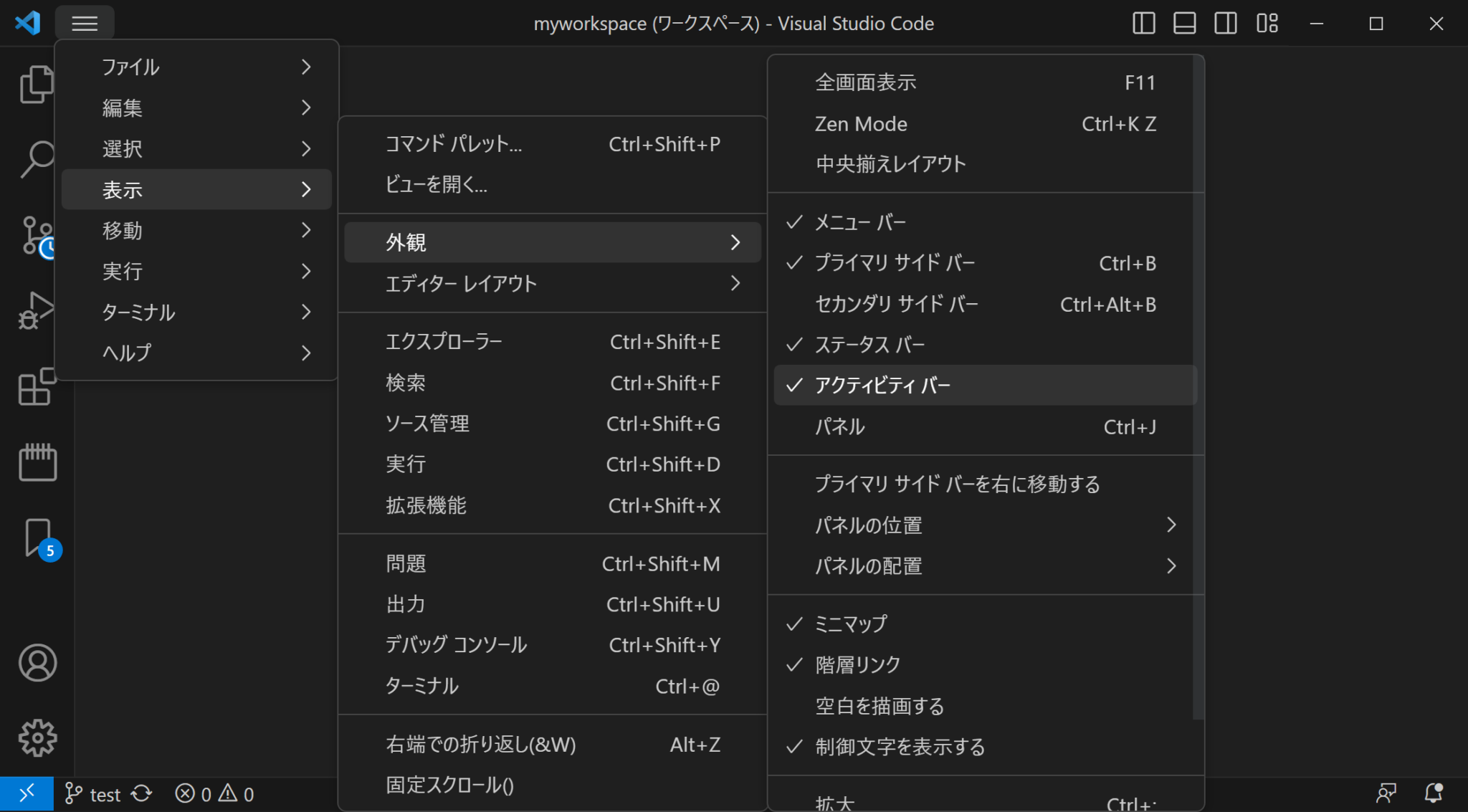
Task: Click the Accounts icon in the activity bar
Action: 37,663
